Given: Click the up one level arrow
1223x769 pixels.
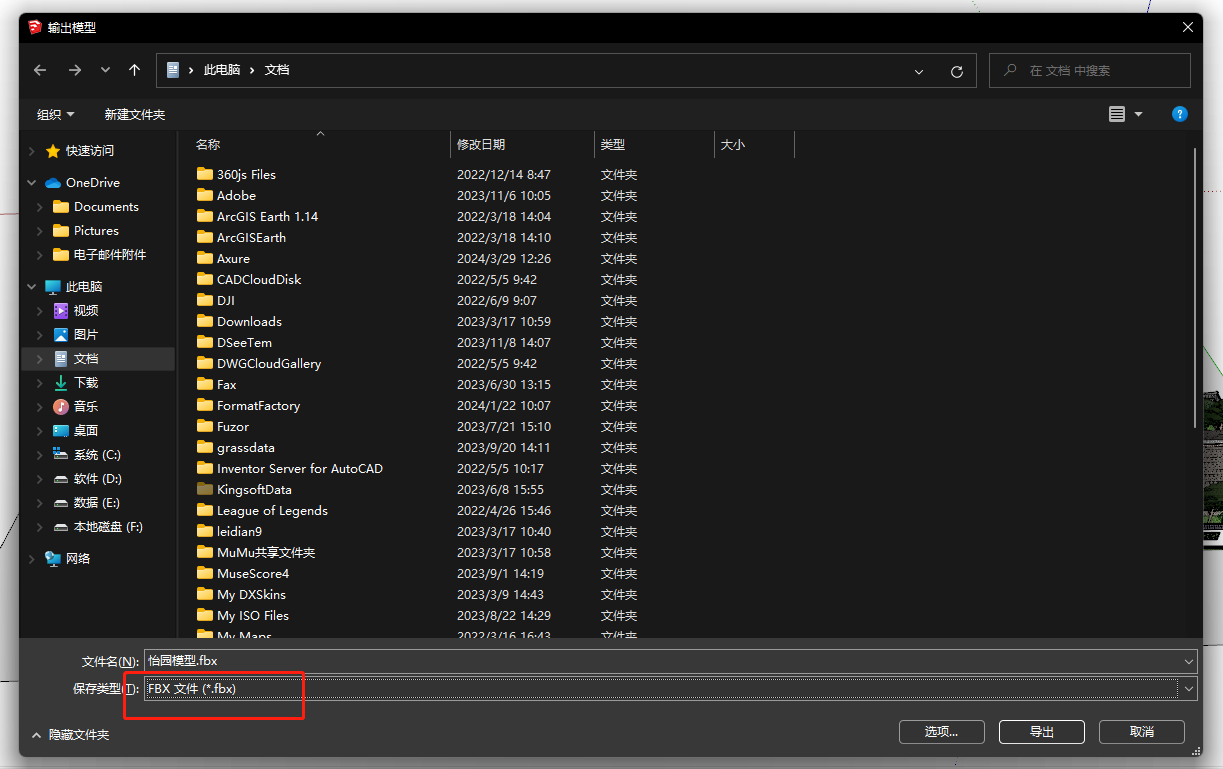Looking at the screenshot, I should point(134,70).
